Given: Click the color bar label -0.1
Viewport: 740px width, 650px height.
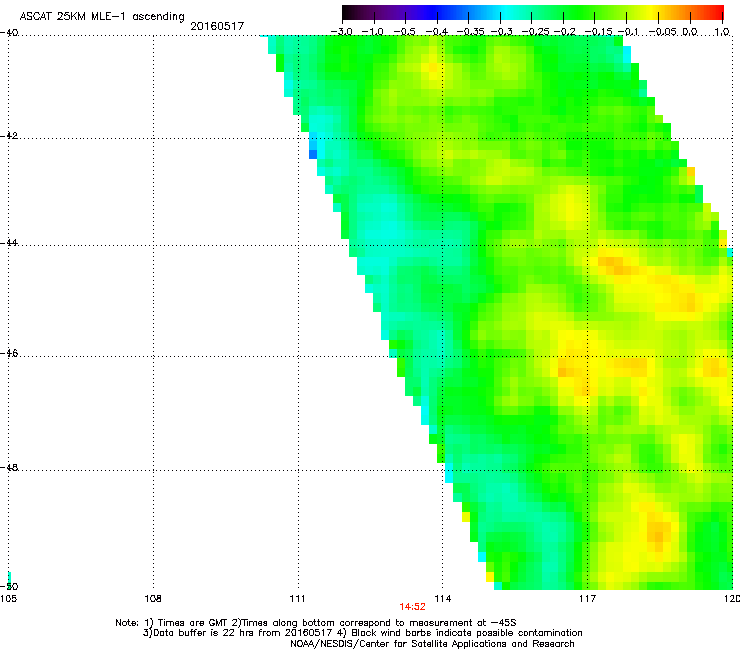Looking at the screenshot, I should point(628,32).
